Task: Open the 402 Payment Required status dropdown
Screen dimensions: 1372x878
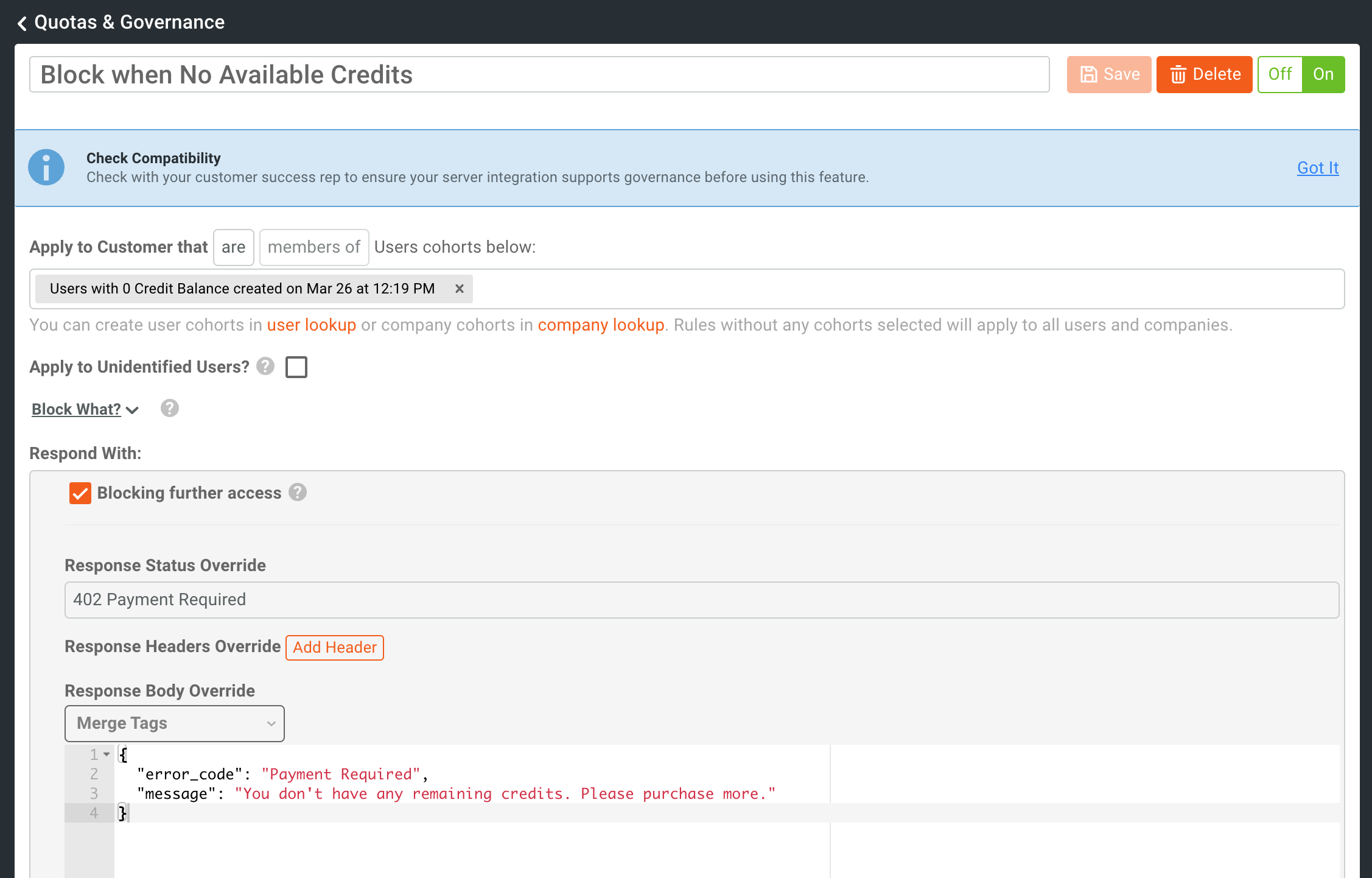Action: tap(701, 600)
